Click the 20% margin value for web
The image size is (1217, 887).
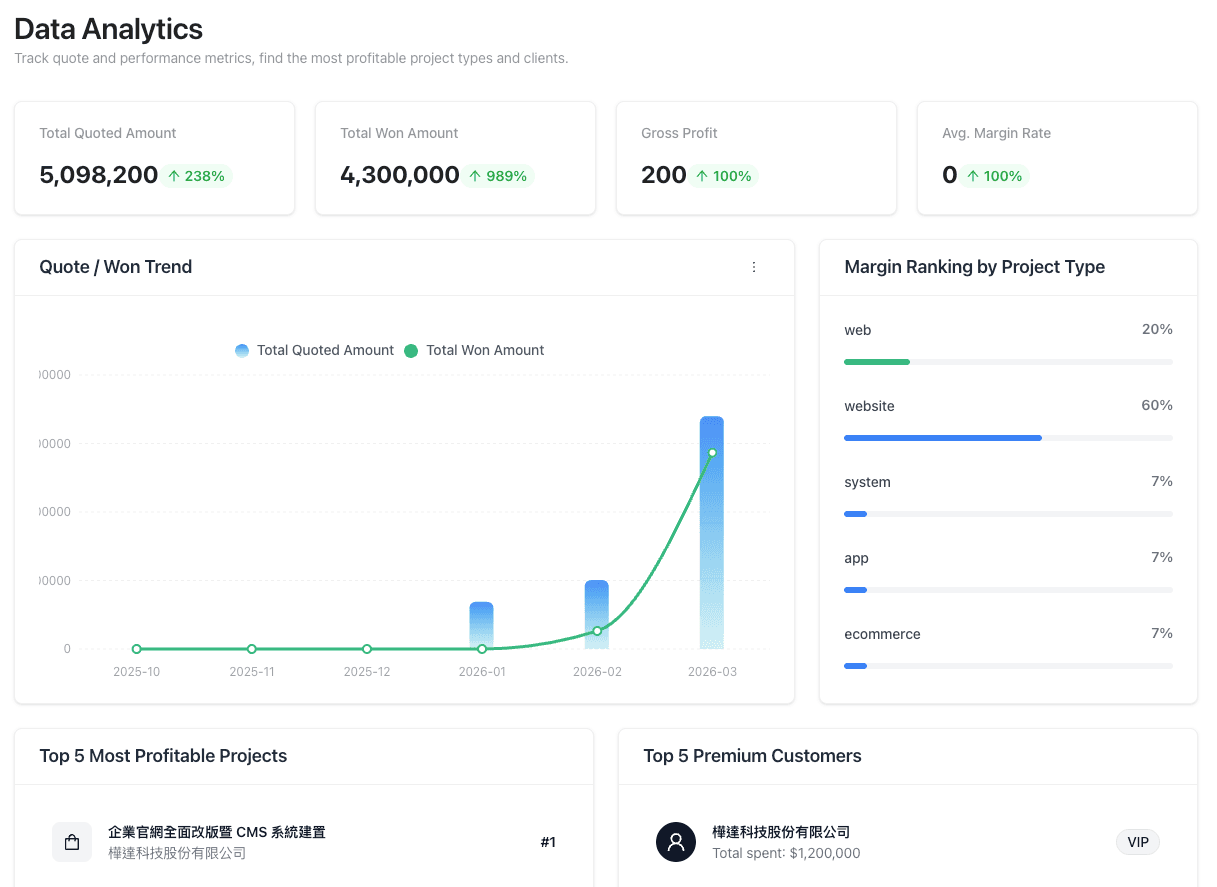click(x=1157, y=329)
